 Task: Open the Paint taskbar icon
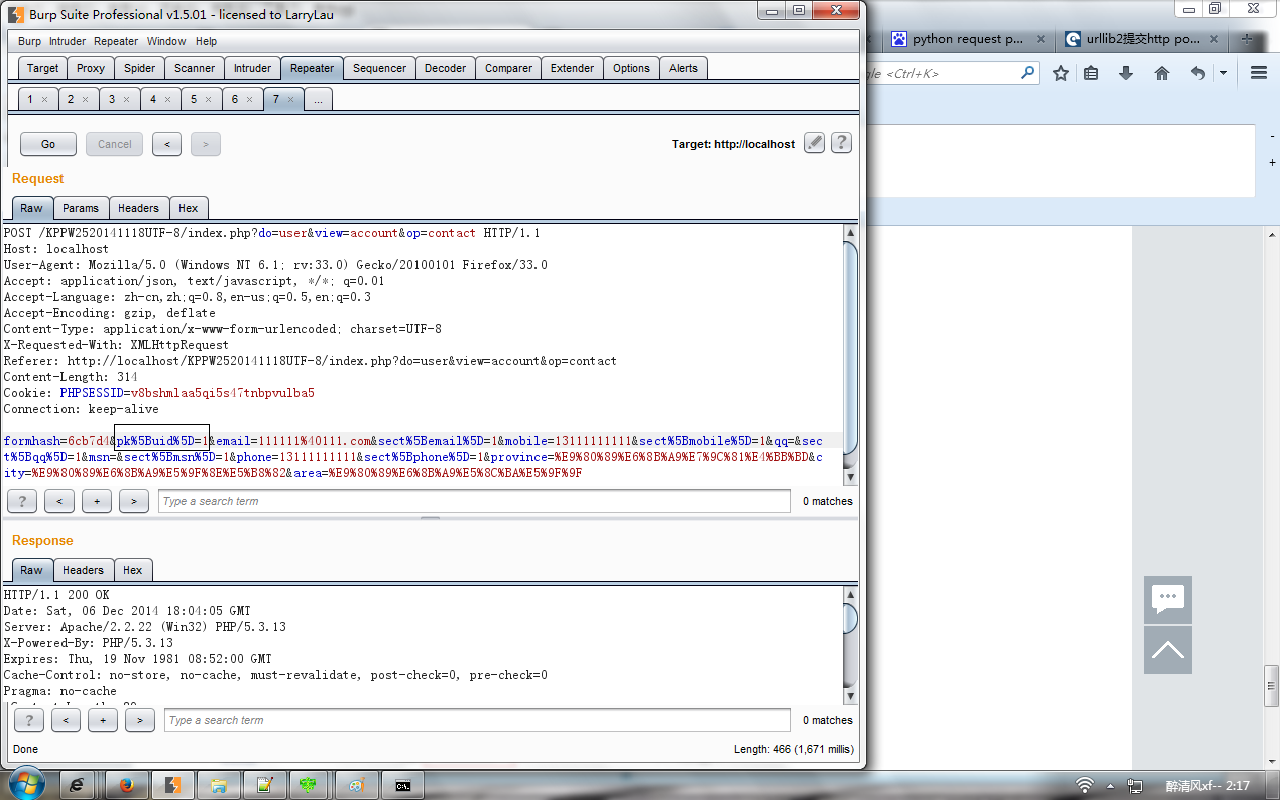355,785
